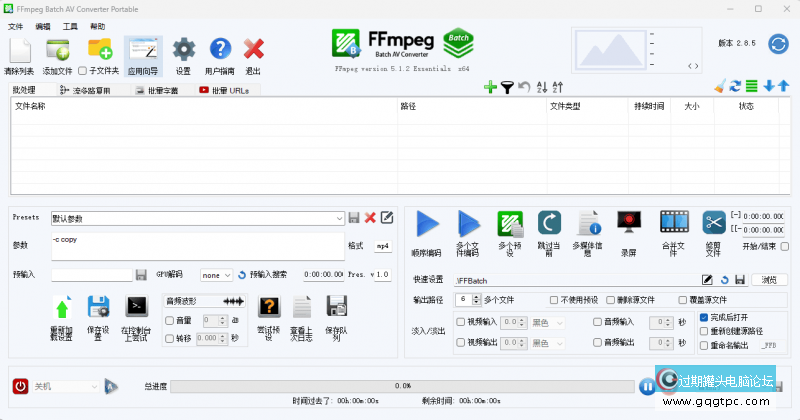
Task: Open the 应用向导 wizard
Action: pyautogui.click(x=142, y=50)
